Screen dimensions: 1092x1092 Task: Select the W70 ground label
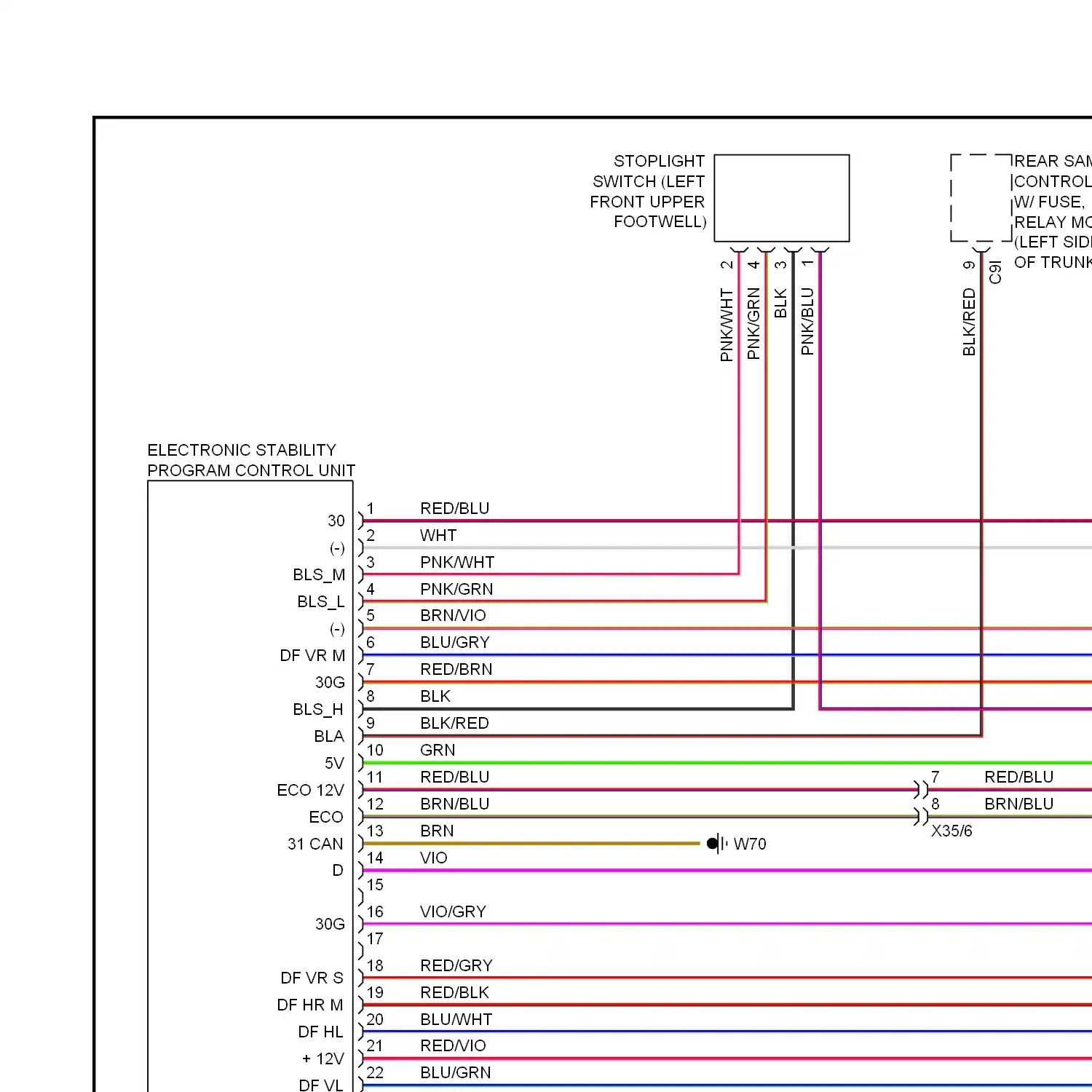[750, 844]
